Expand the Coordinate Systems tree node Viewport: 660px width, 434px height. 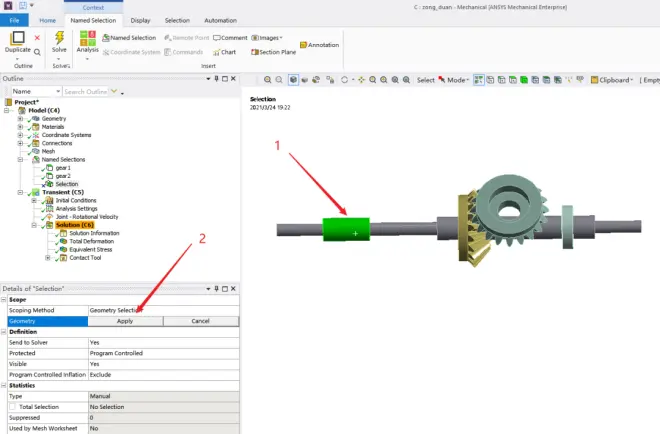(20, 135)
